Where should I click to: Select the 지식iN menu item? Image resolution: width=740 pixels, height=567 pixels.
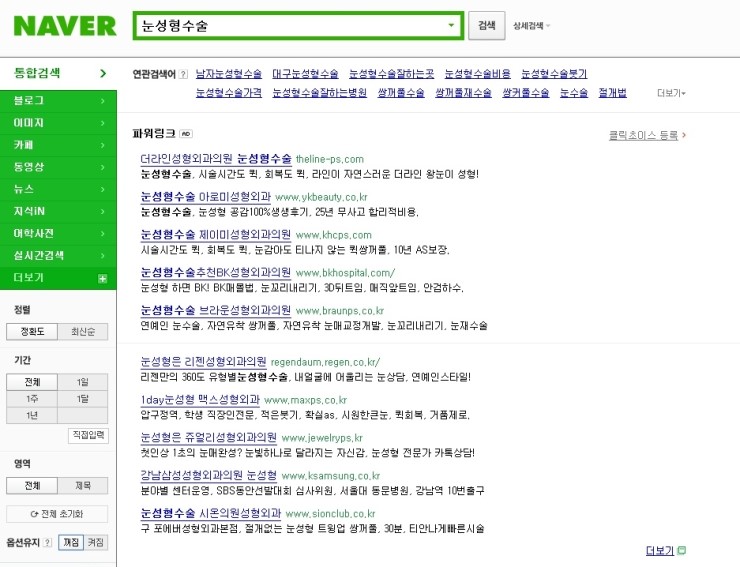pos(58,212)
